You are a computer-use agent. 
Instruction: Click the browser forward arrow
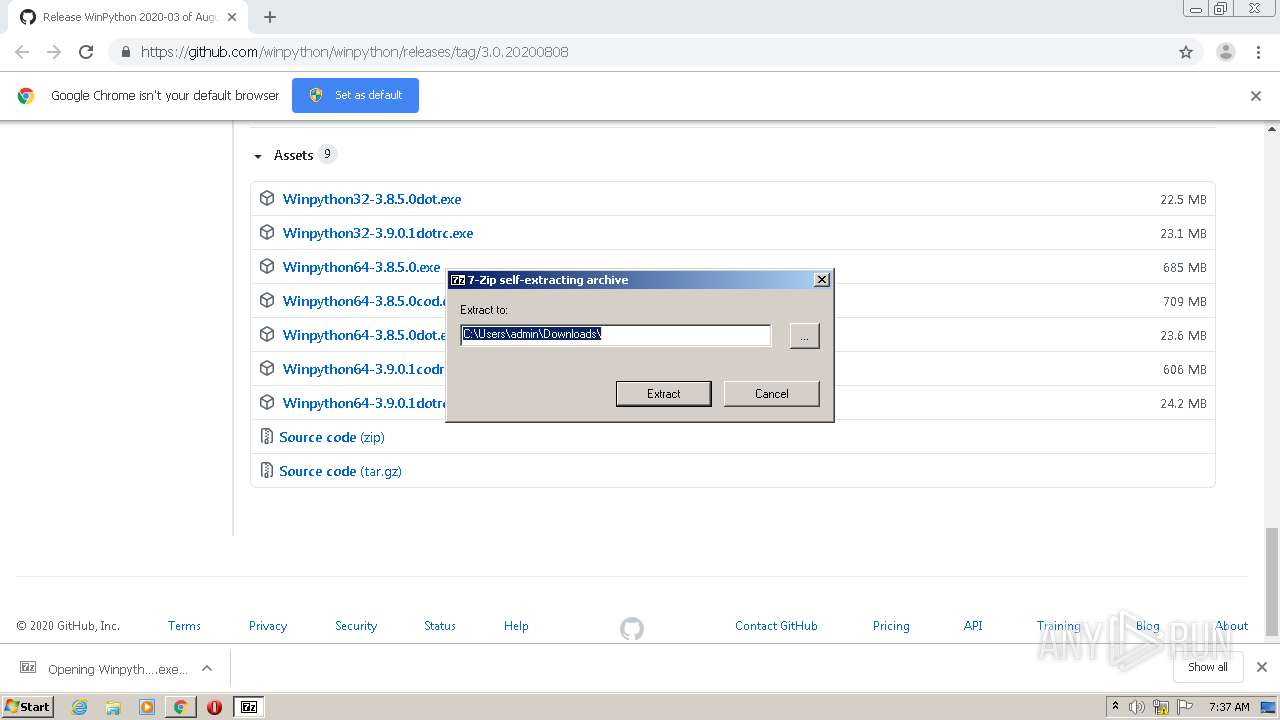click(x=54, y=52)
